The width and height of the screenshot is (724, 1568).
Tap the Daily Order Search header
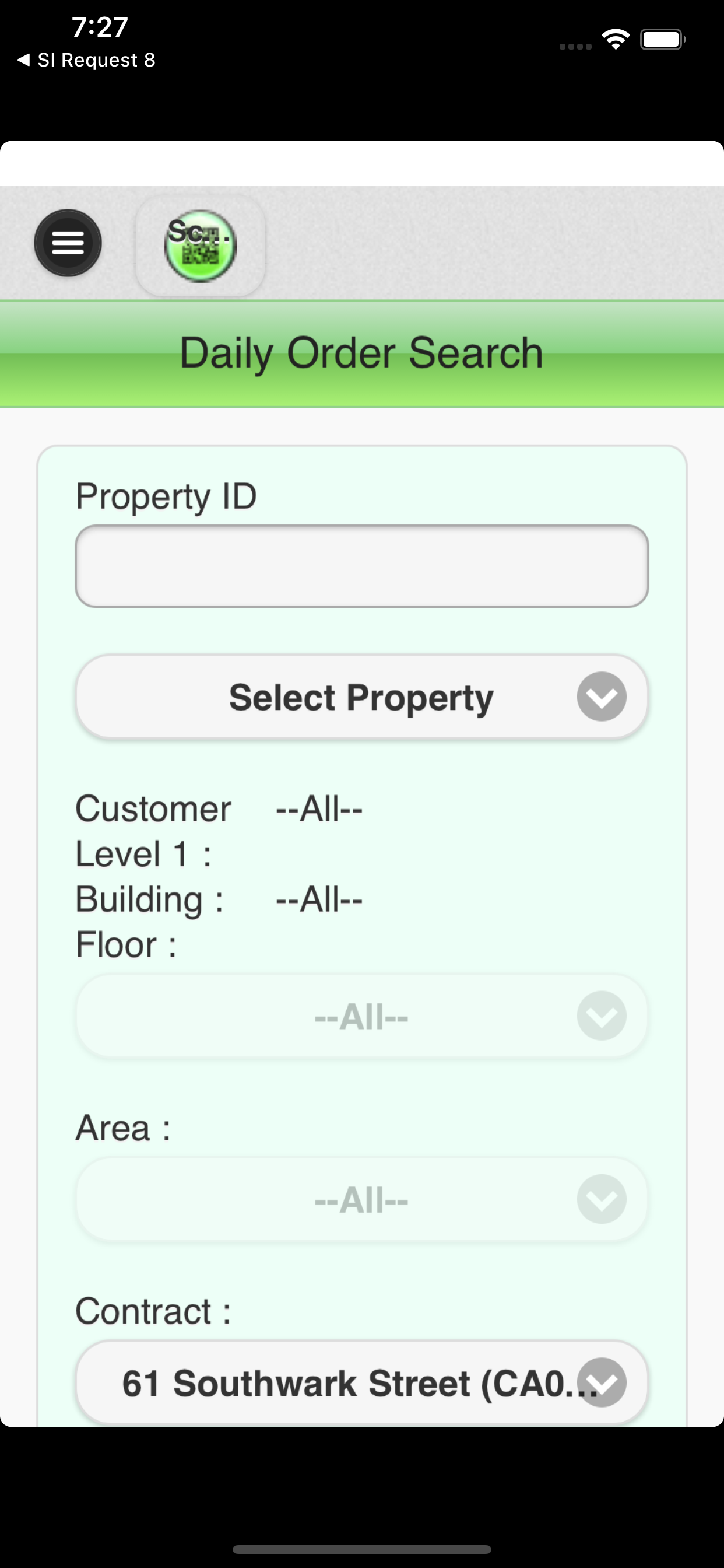pos(361,353)
